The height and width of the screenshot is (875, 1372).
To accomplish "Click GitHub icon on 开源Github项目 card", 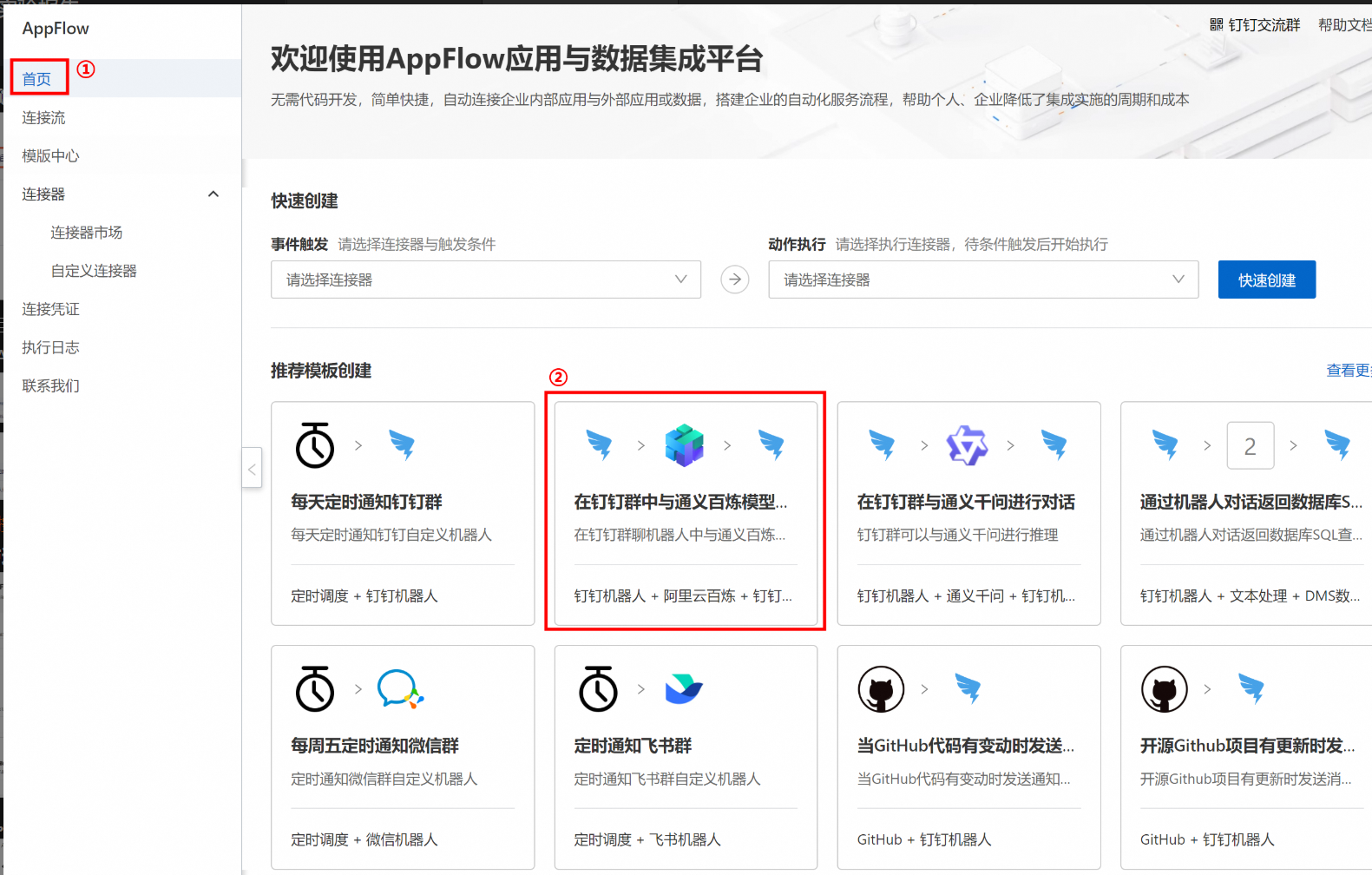I will click(1164, 689).
